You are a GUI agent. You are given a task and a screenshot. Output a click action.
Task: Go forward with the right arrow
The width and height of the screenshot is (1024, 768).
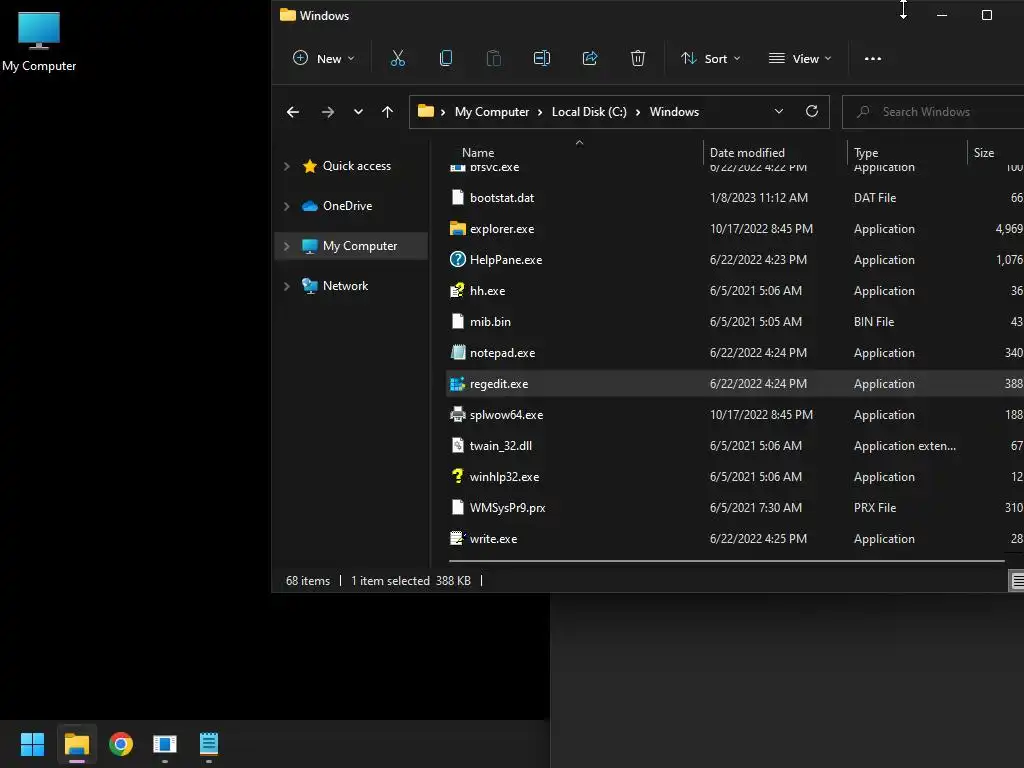pos(328,112)
